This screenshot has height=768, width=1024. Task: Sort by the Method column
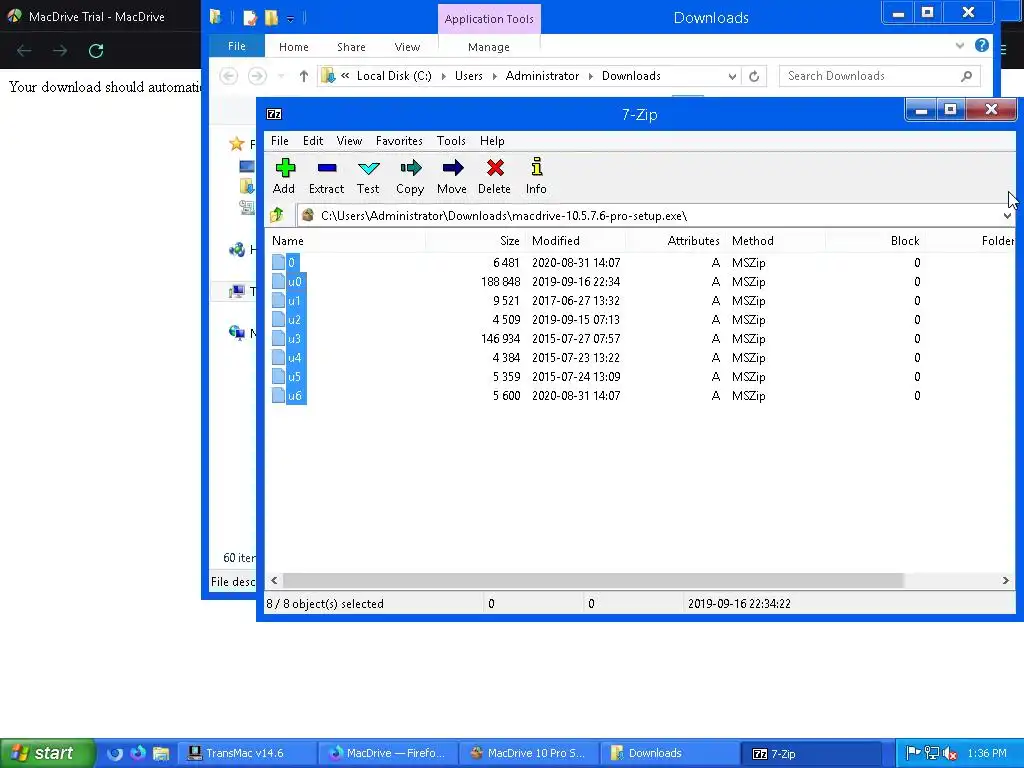pos(776,241)
